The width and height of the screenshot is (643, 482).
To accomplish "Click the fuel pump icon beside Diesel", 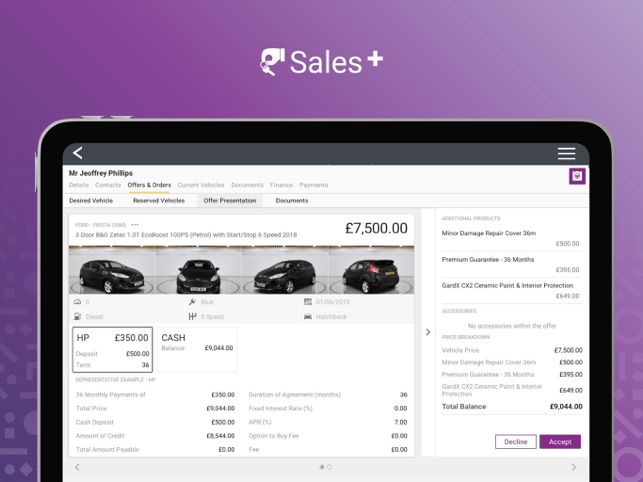I will coord(77,317).
